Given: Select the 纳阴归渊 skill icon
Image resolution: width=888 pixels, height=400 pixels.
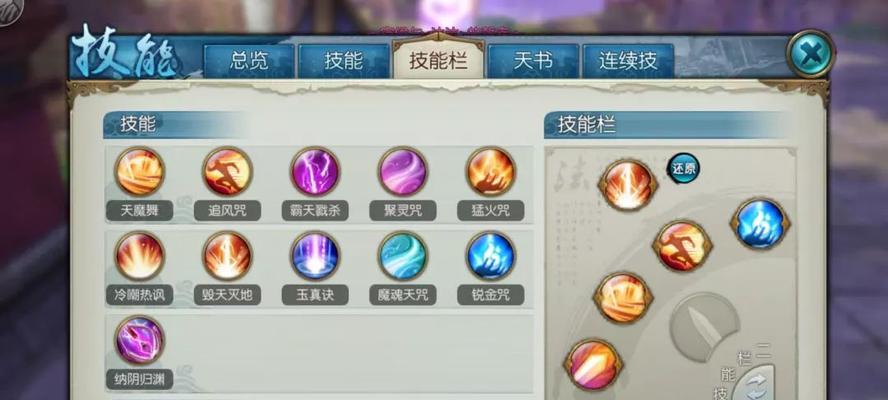Looking at the screenshot, I should pyautogui.click(x=139, y=340).
